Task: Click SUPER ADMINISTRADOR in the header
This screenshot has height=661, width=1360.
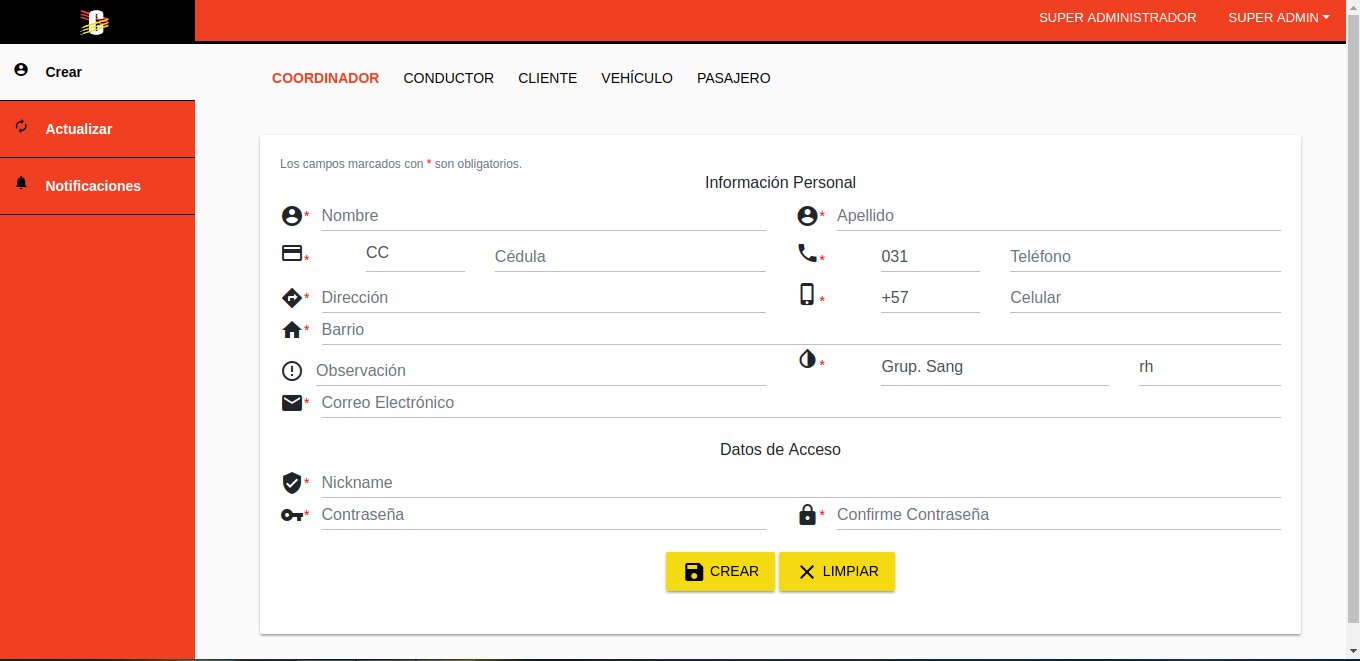Action: (x=1118, y=18)
